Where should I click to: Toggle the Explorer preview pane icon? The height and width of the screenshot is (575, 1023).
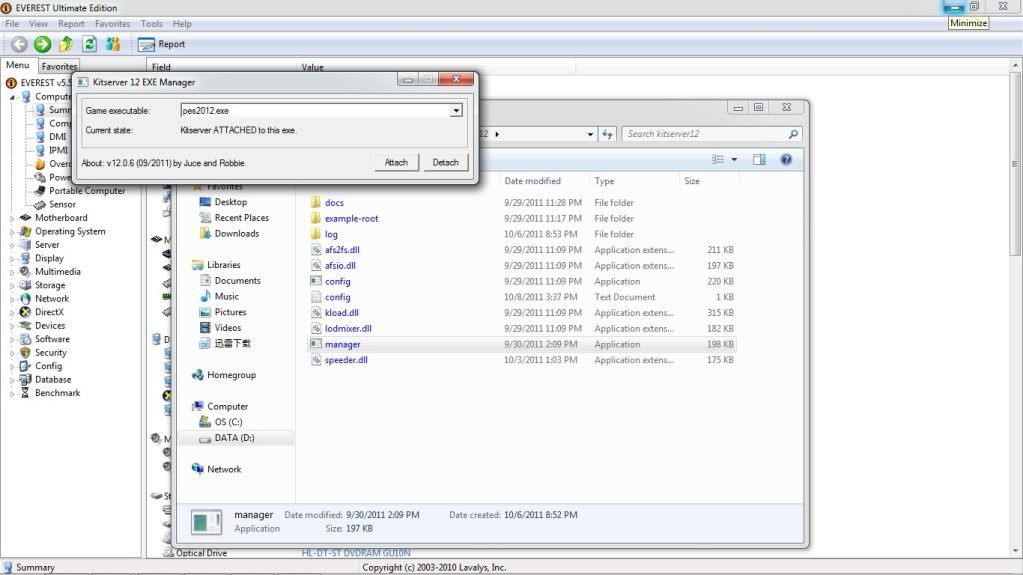(x=759, y=160)
